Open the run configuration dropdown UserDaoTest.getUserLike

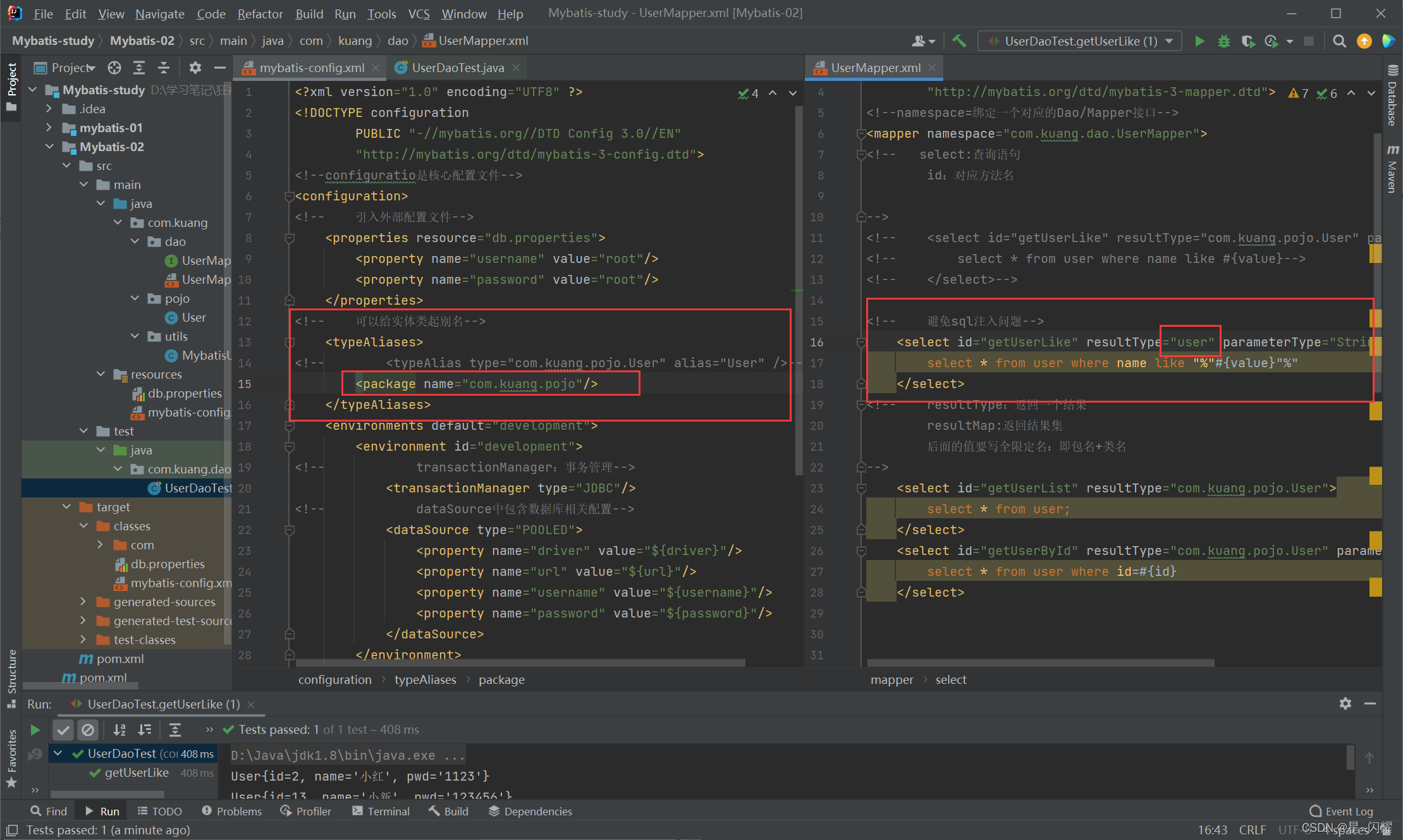1080,41
